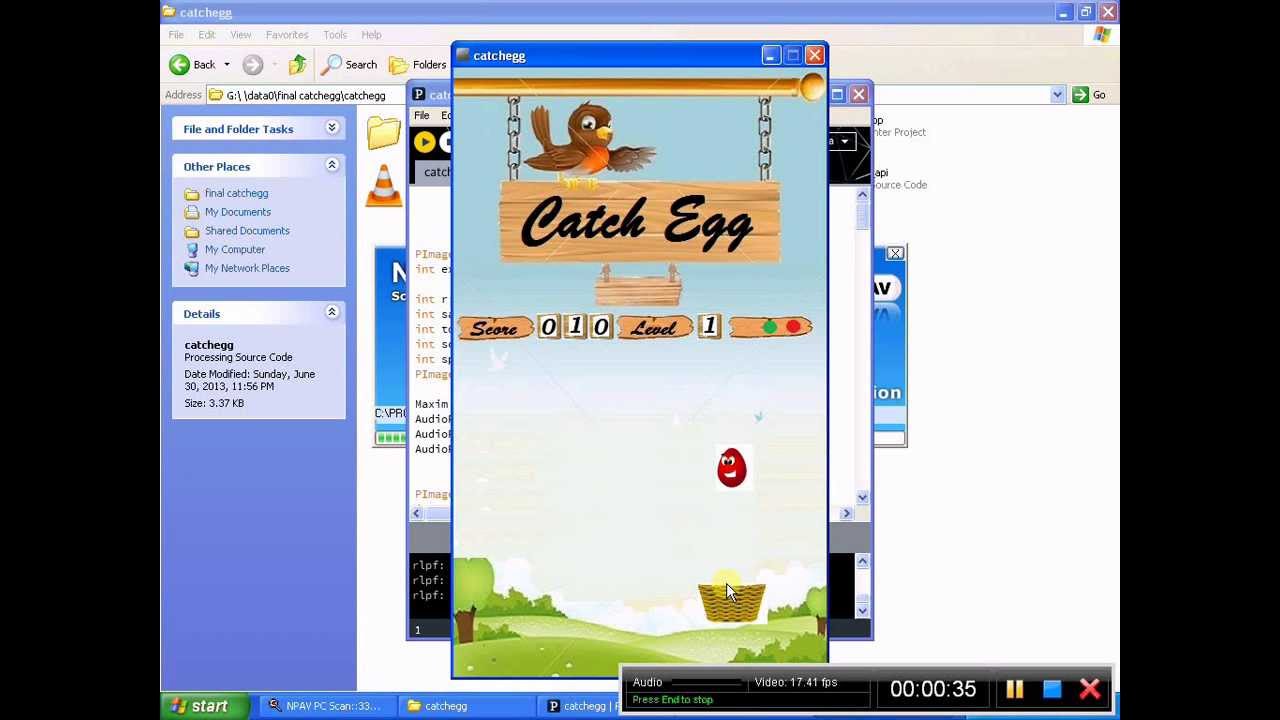Open the address bar dropdown
1280x720 pixels.
(x=1057, y=95)
